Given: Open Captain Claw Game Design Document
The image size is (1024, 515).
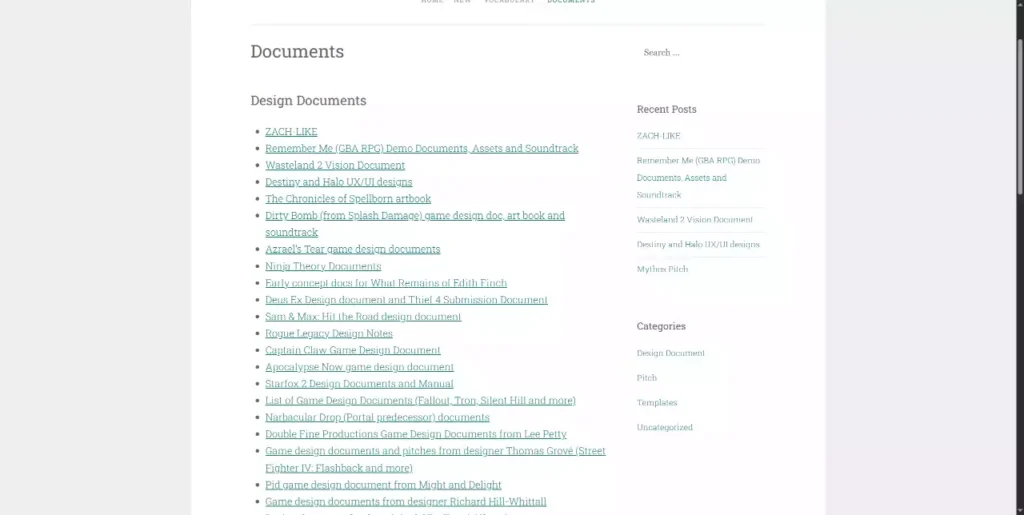Looking at the screenshot, I should [x=352, y=350].
